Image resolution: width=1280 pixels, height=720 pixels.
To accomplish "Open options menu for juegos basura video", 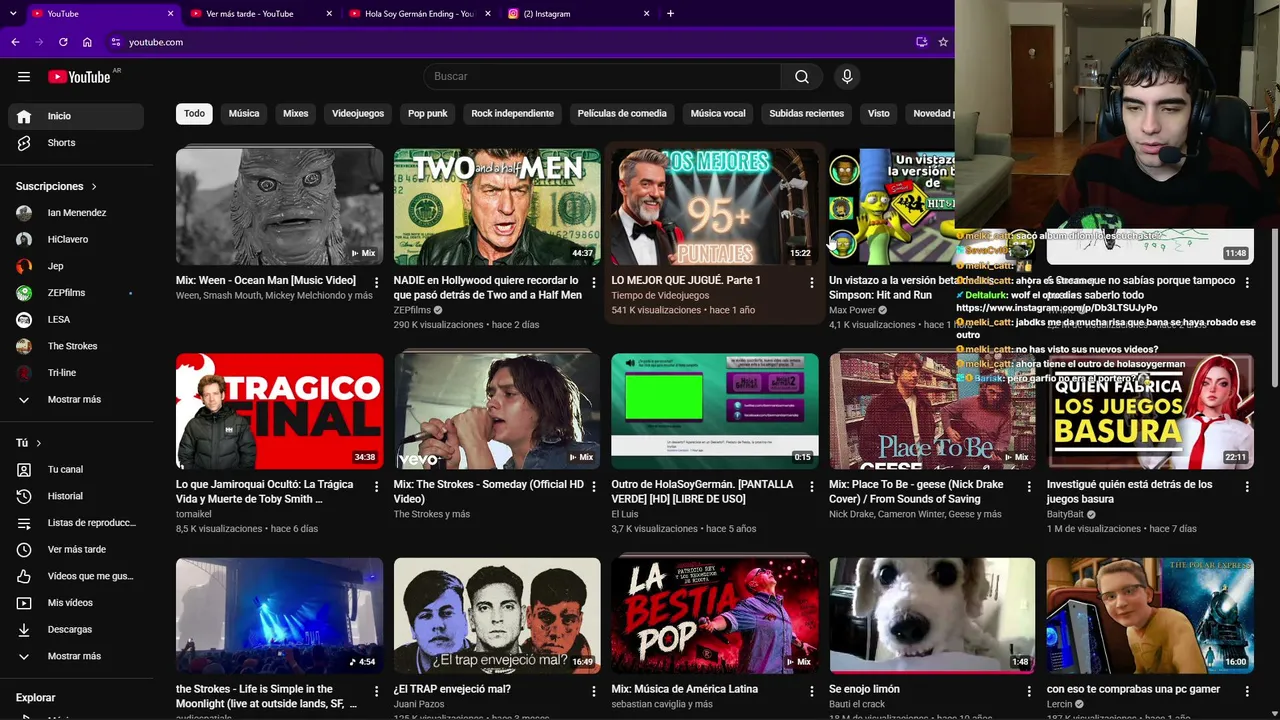I will pos(1247,487).
